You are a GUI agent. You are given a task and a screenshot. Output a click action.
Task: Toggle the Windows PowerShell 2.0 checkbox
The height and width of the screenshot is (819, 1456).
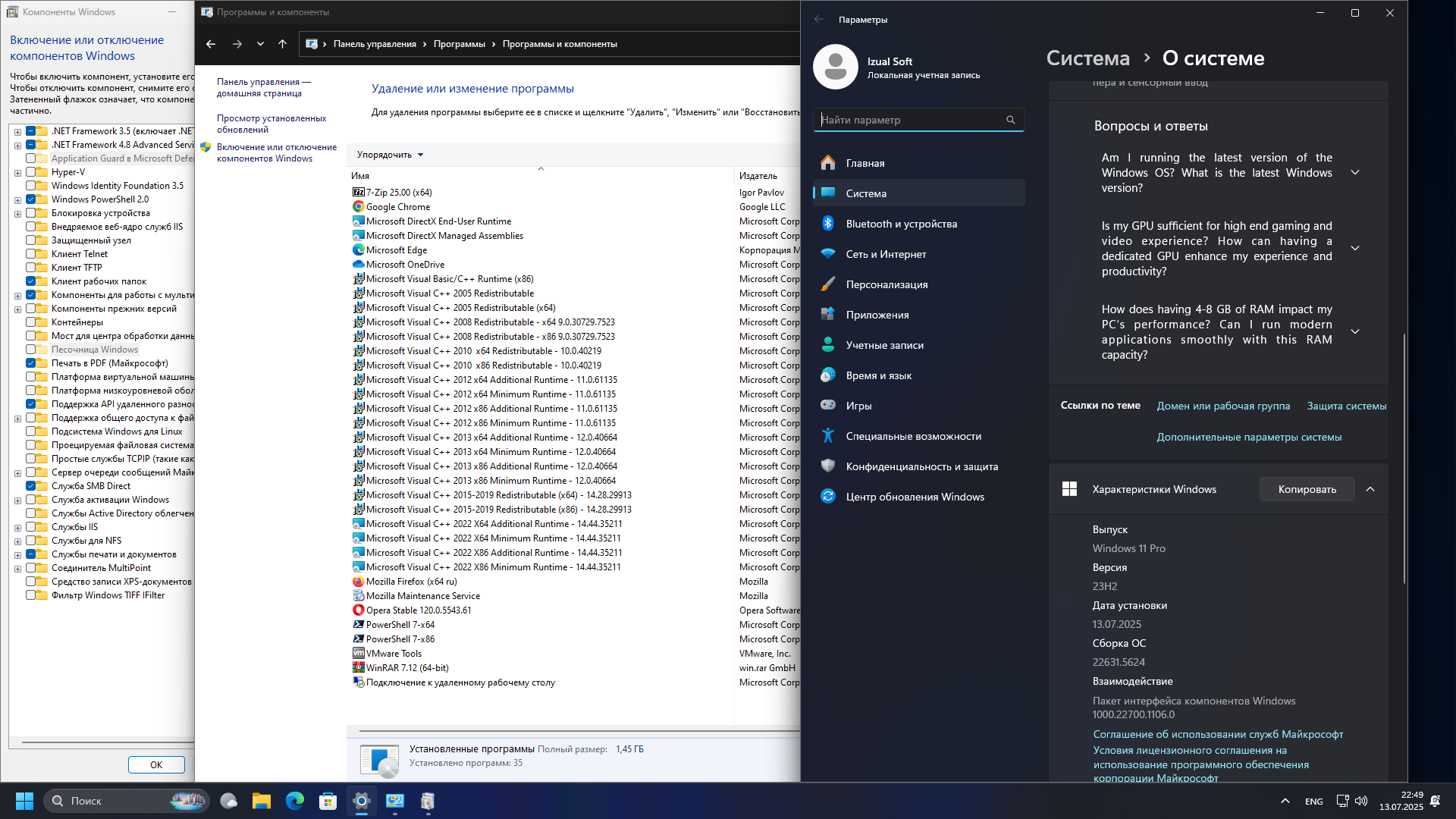coord(31,199)
